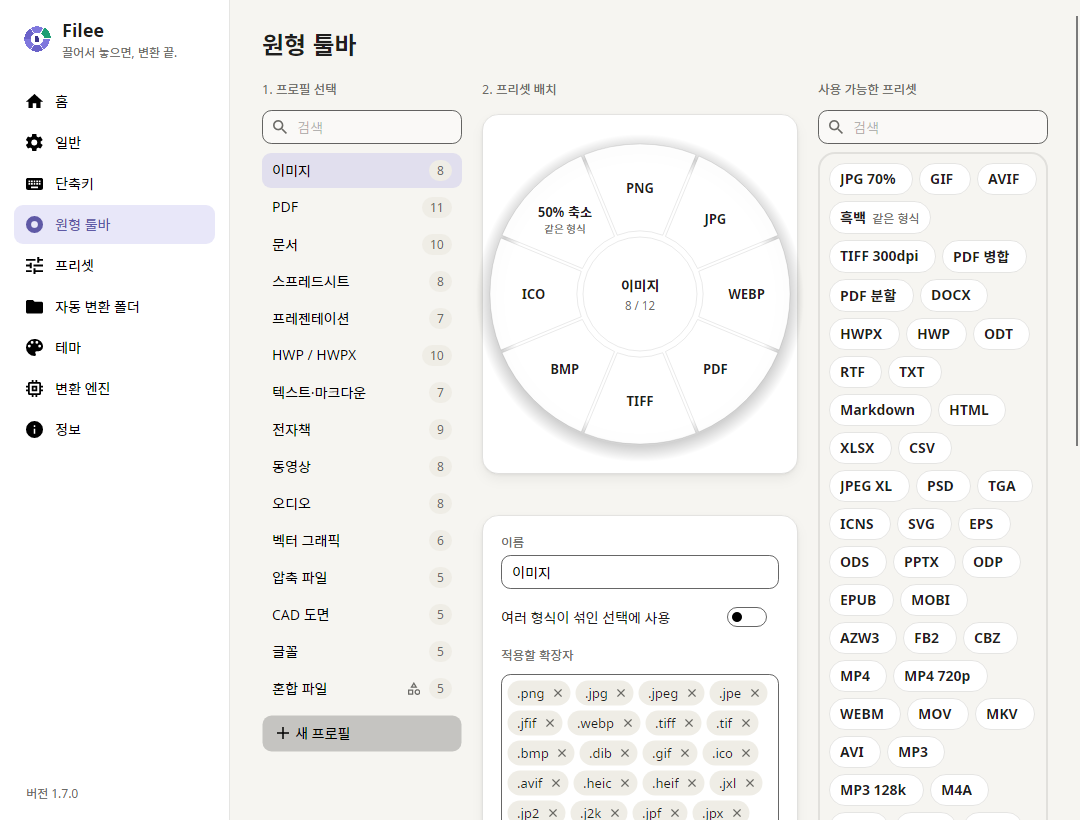Select the 스프레드시트 profile
Screen dimensions: 1080x820
362,282
